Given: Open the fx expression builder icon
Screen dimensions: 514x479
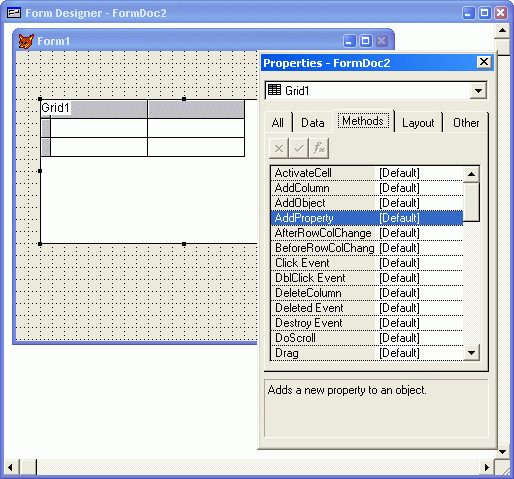Looking at the screenshot, I should point(319,148).
